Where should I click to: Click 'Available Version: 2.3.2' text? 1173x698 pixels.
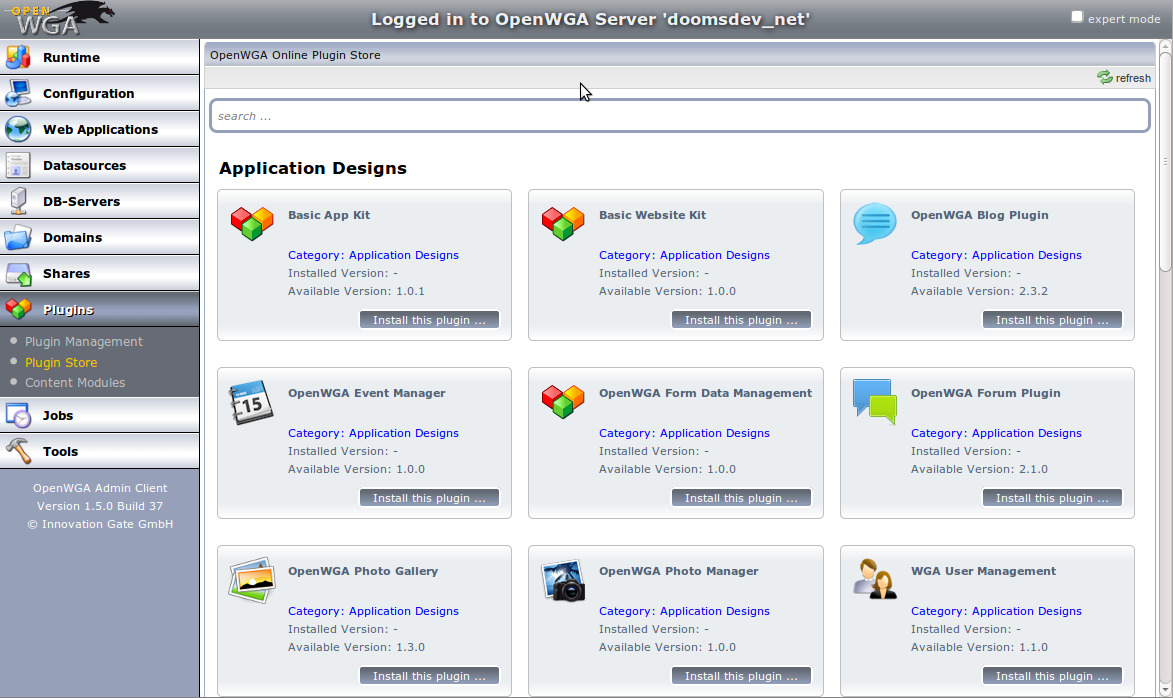pyautogui.click(x=978, y=291)
